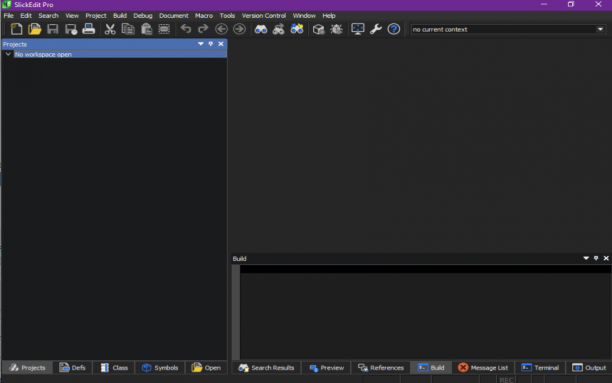Open the Debug menu
The width and height of the screenshot is (612, 383).
click(x=143, y=16)
